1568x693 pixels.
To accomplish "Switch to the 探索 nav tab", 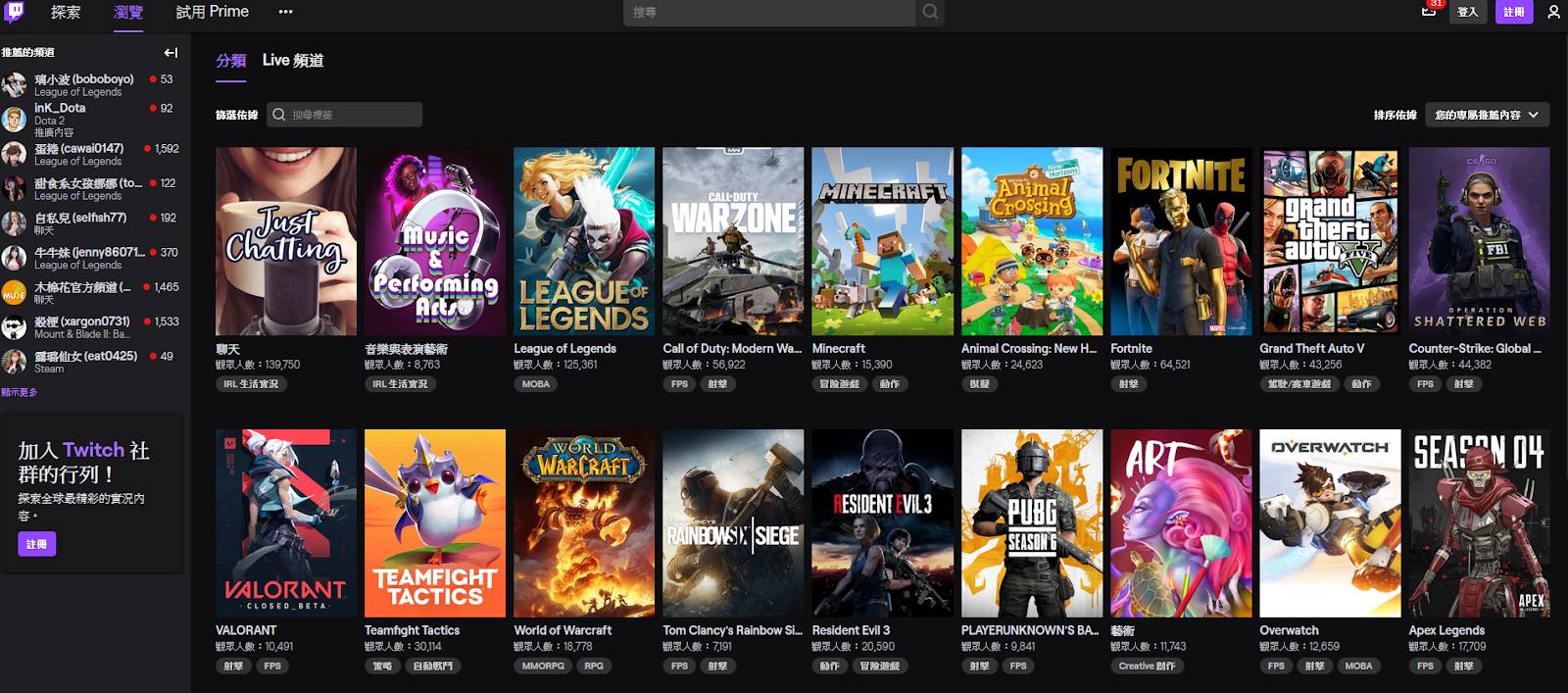I will coord(66,12).
